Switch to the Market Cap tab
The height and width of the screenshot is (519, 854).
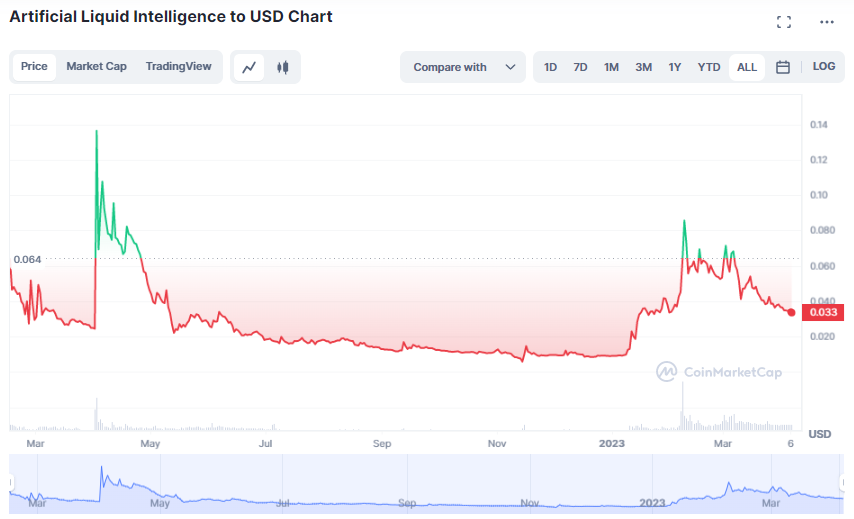tap(96, 67)
